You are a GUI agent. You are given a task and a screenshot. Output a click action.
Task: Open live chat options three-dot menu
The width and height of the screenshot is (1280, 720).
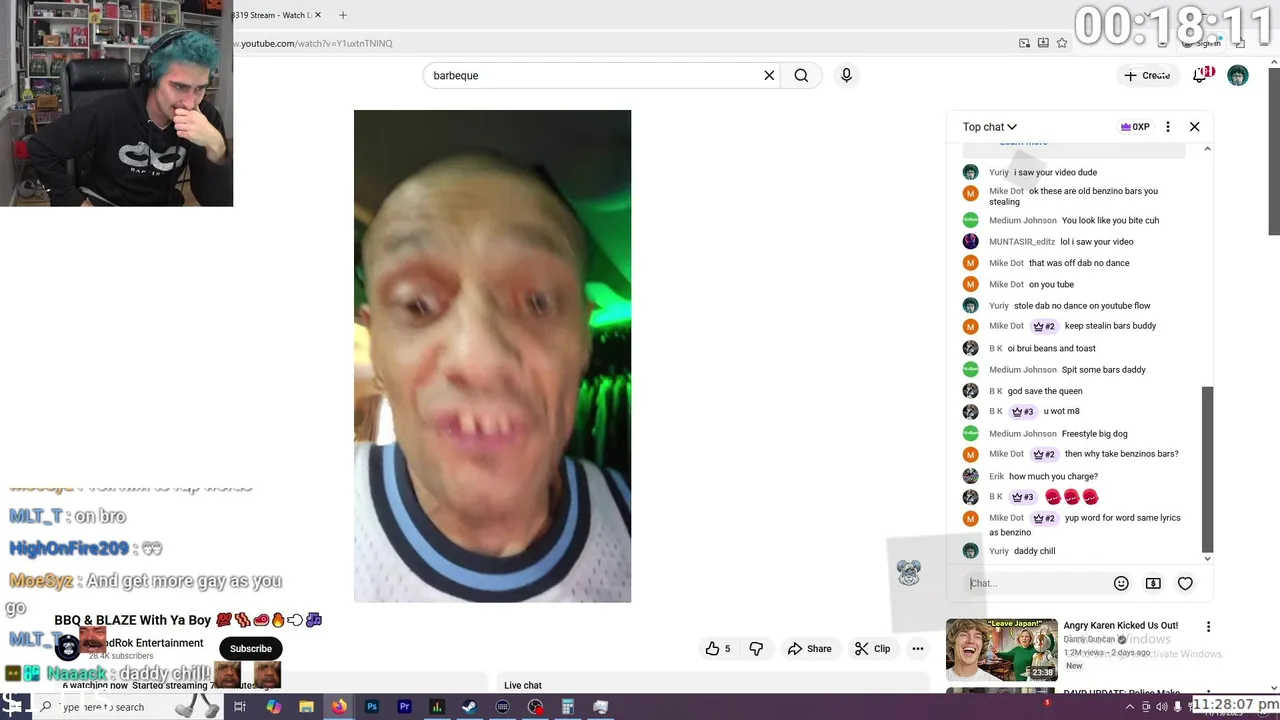coord(1167,127)
